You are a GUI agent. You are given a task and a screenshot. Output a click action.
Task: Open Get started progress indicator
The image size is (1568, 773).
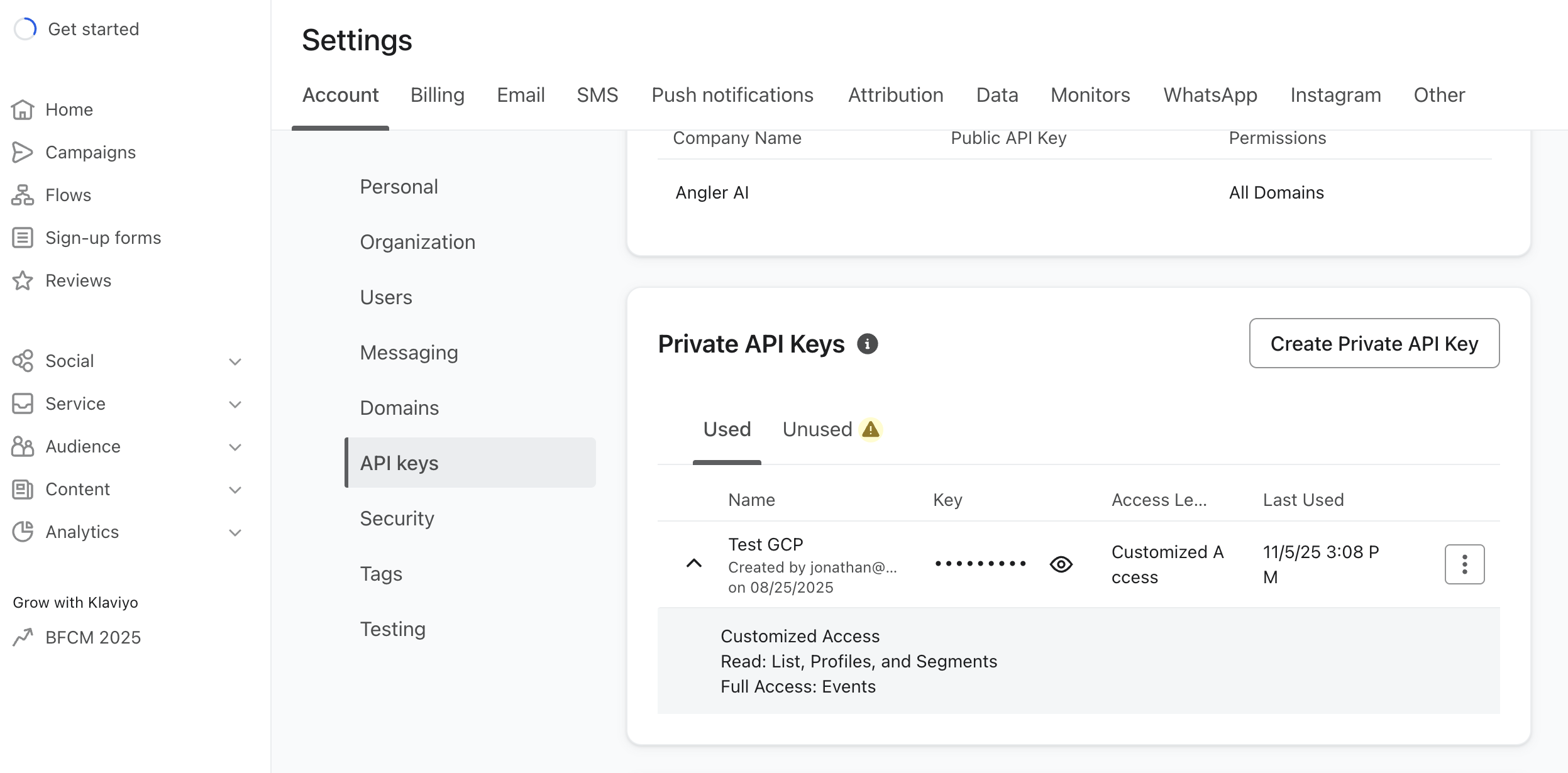pos(25,29)
